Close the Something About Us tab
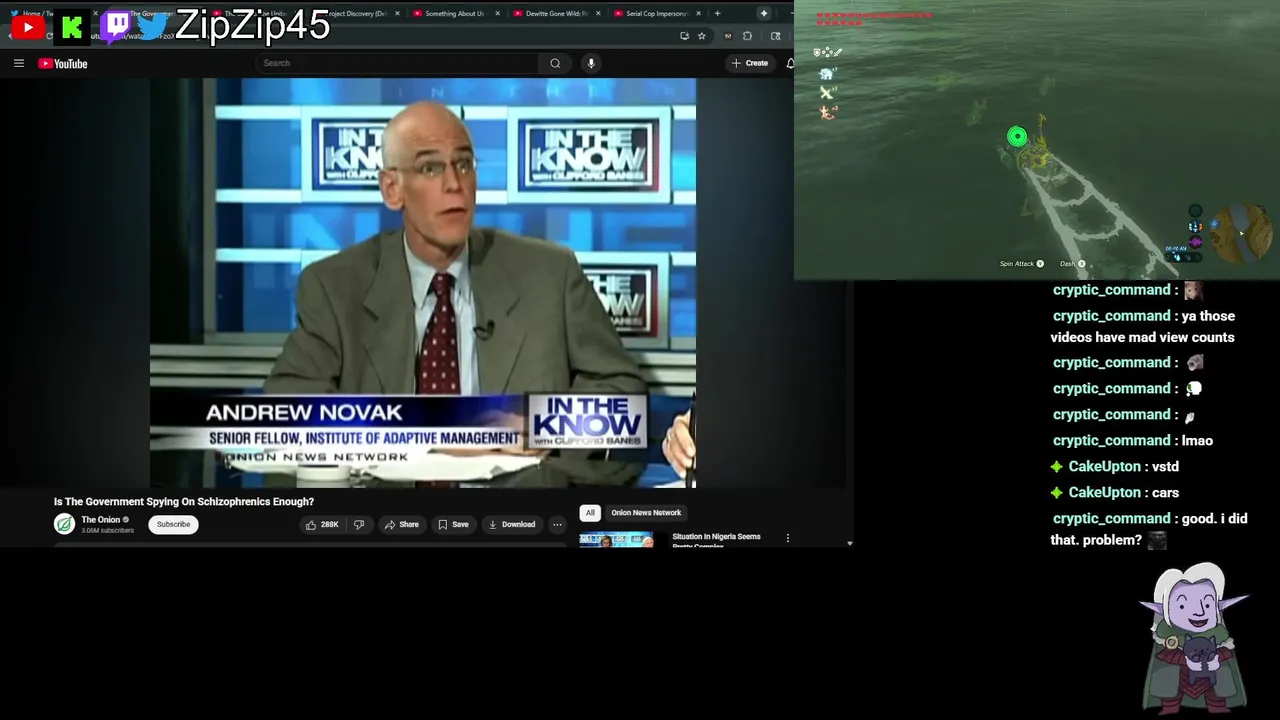Screen dimensions: 1280x720 coord(497,14)
